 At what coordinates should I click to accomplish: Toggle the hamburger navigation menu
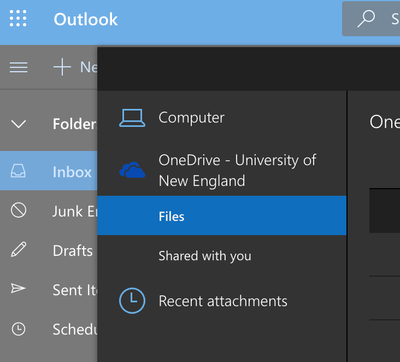click(19, 67)
